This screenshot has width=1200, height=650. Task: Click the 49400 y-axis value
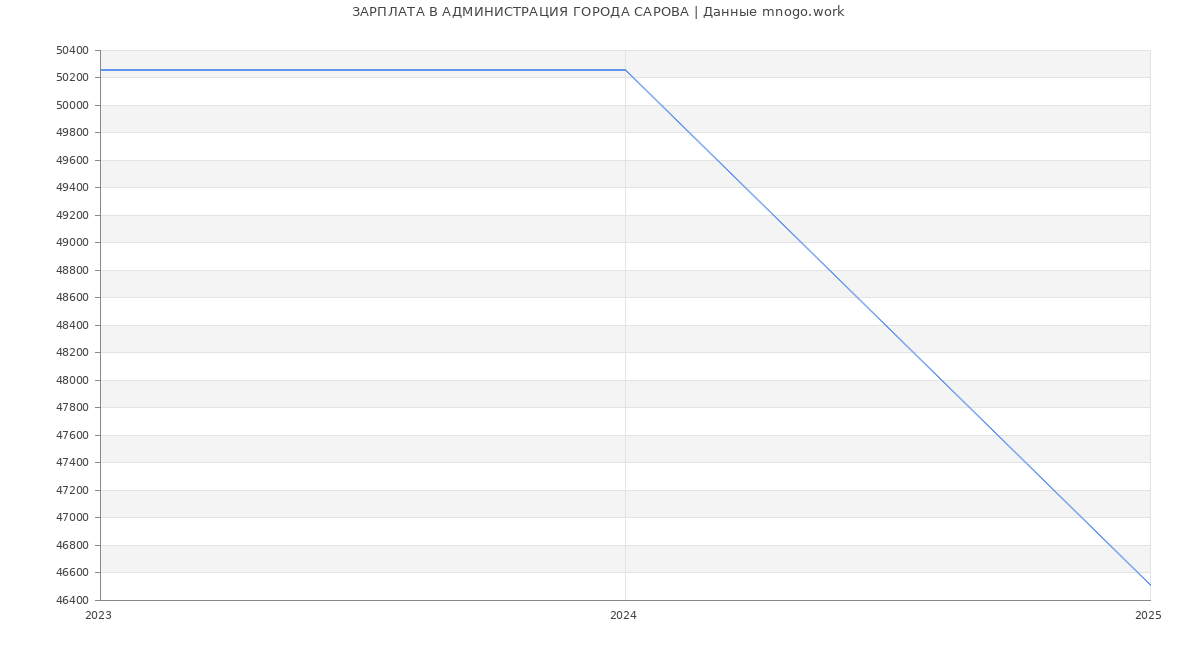pyautogui.click(x=72, y=188)
